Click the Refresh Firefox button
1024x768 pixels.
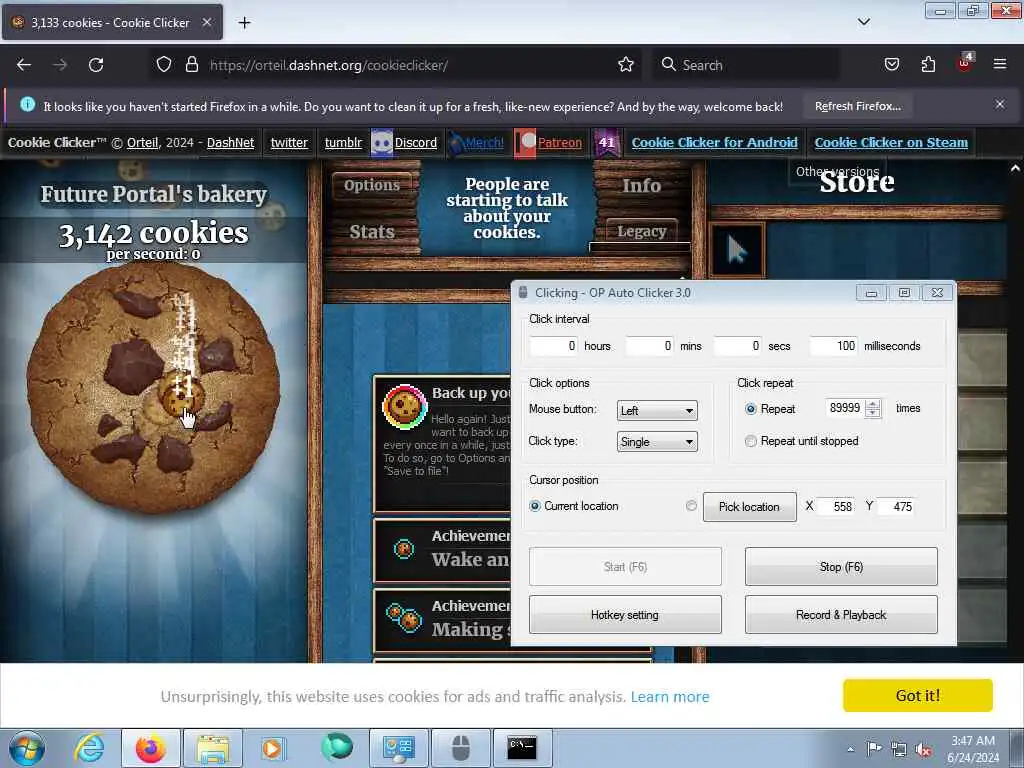tap(857, 106)
